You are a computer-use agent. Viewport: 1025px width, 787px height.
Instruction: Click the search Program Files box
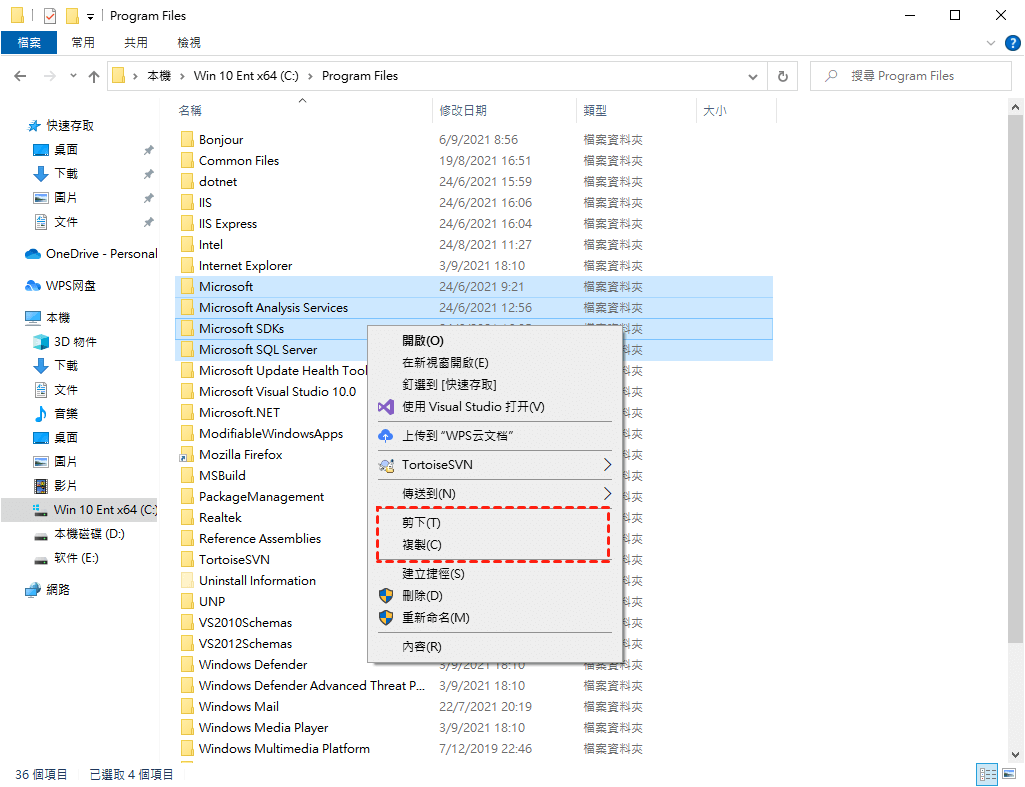(911, 76)
